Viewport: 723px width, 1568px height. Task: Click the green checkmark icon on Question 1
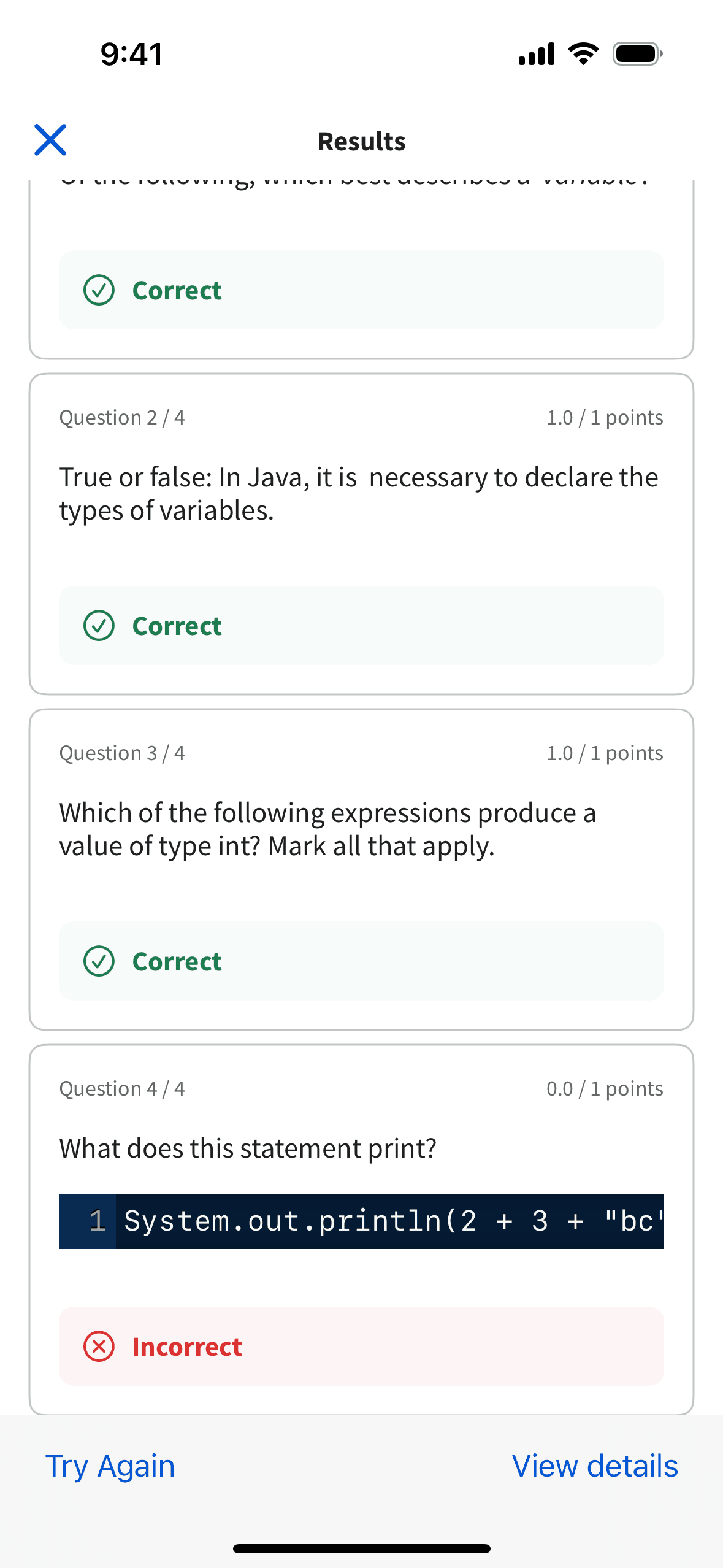tap(100, 291)
